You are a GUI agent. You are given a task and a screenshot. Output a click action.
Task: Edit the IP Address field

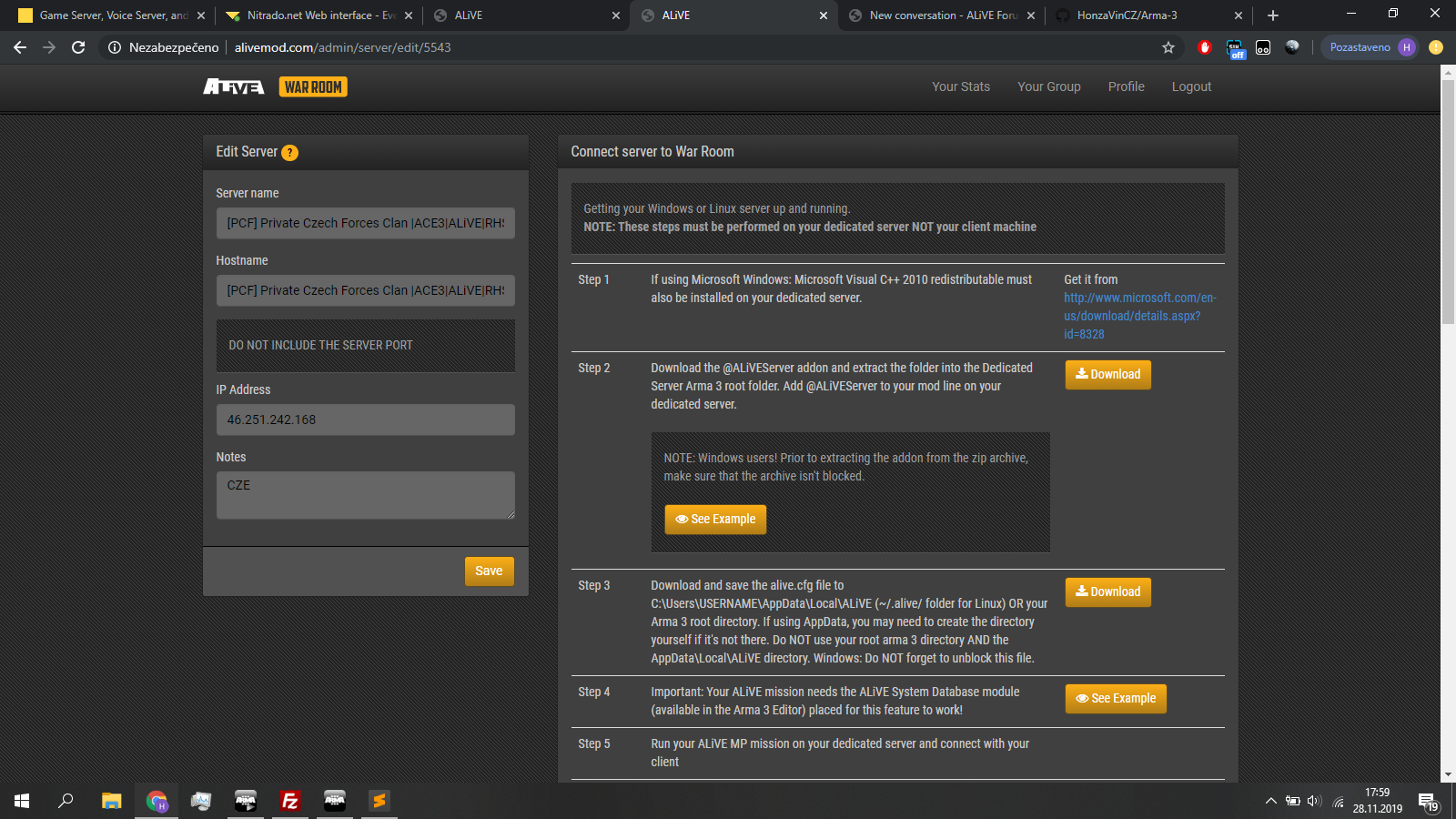[x=366, y=420]
